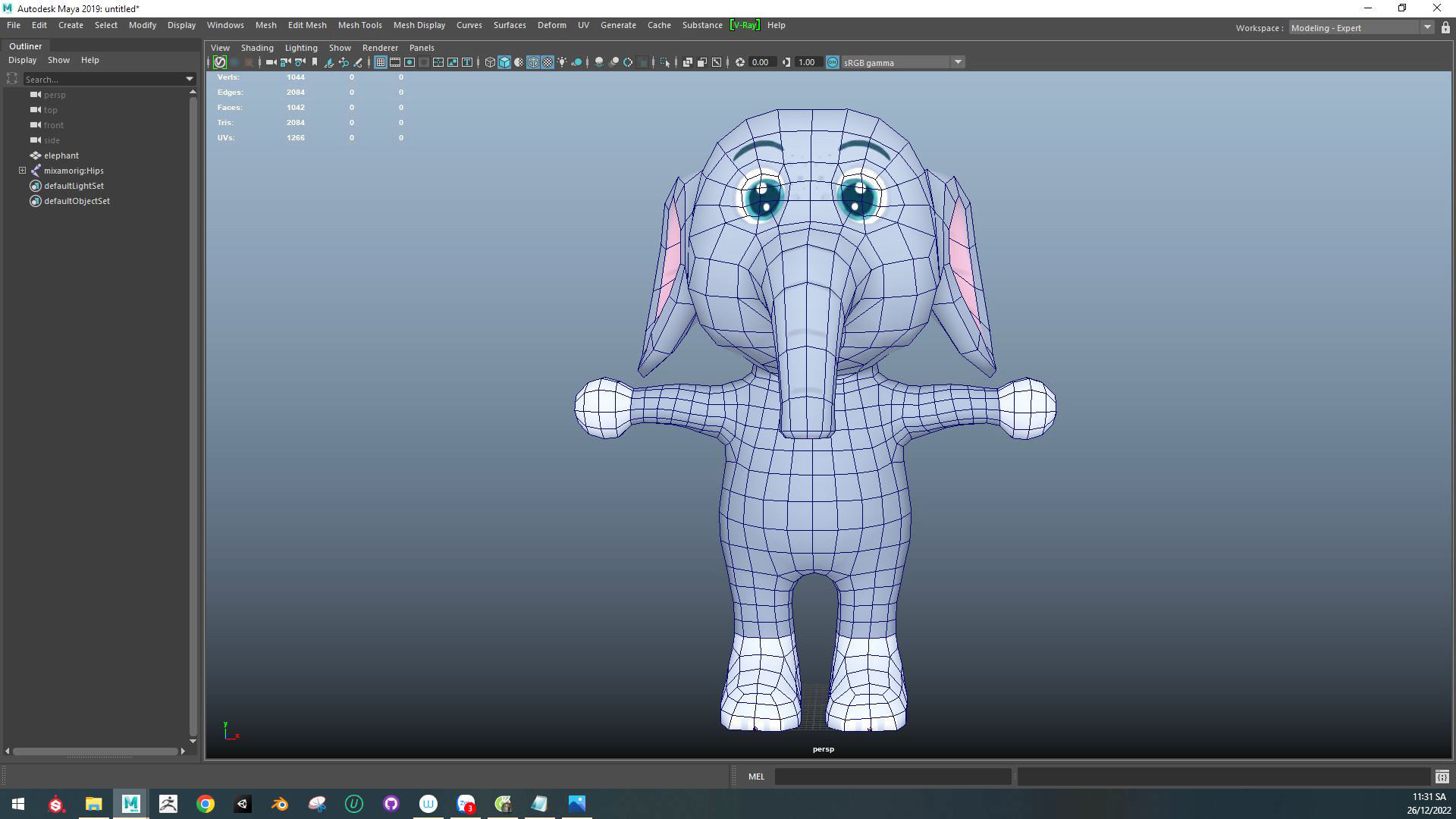Toggle the Lock Camera icon

[x=286, y=62]
